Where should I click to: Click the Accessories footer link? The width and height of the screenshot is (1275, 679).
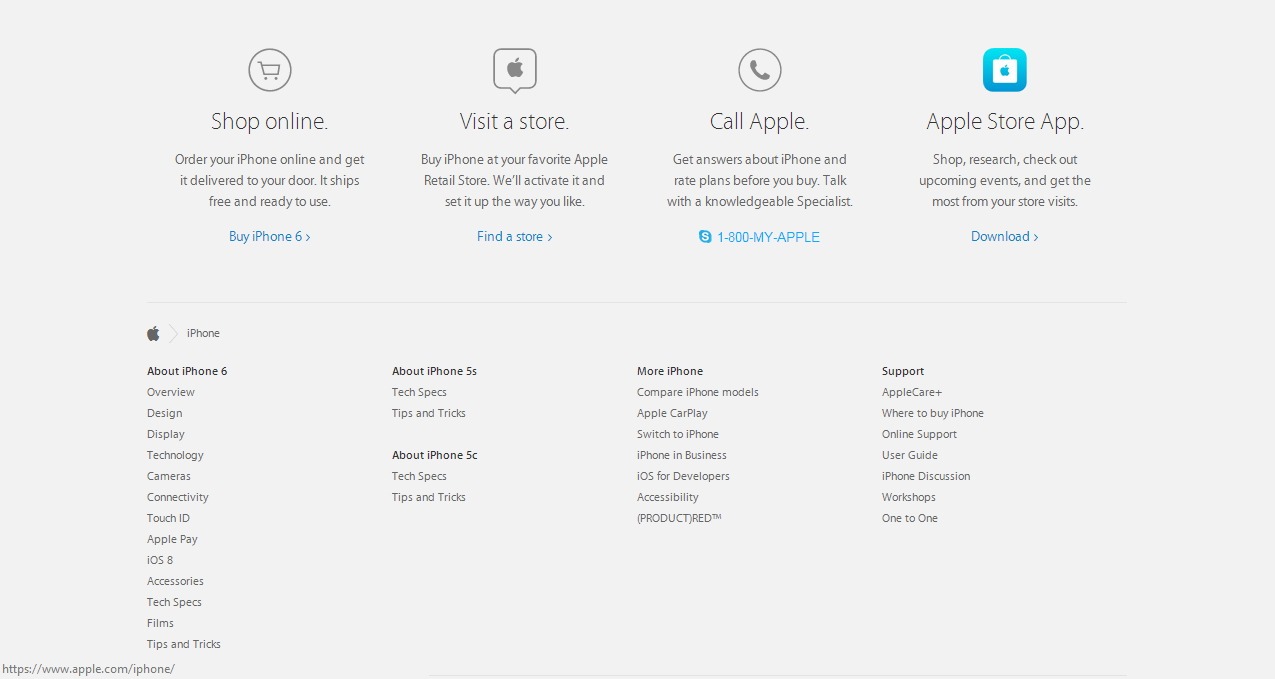[x=175, y=581]
